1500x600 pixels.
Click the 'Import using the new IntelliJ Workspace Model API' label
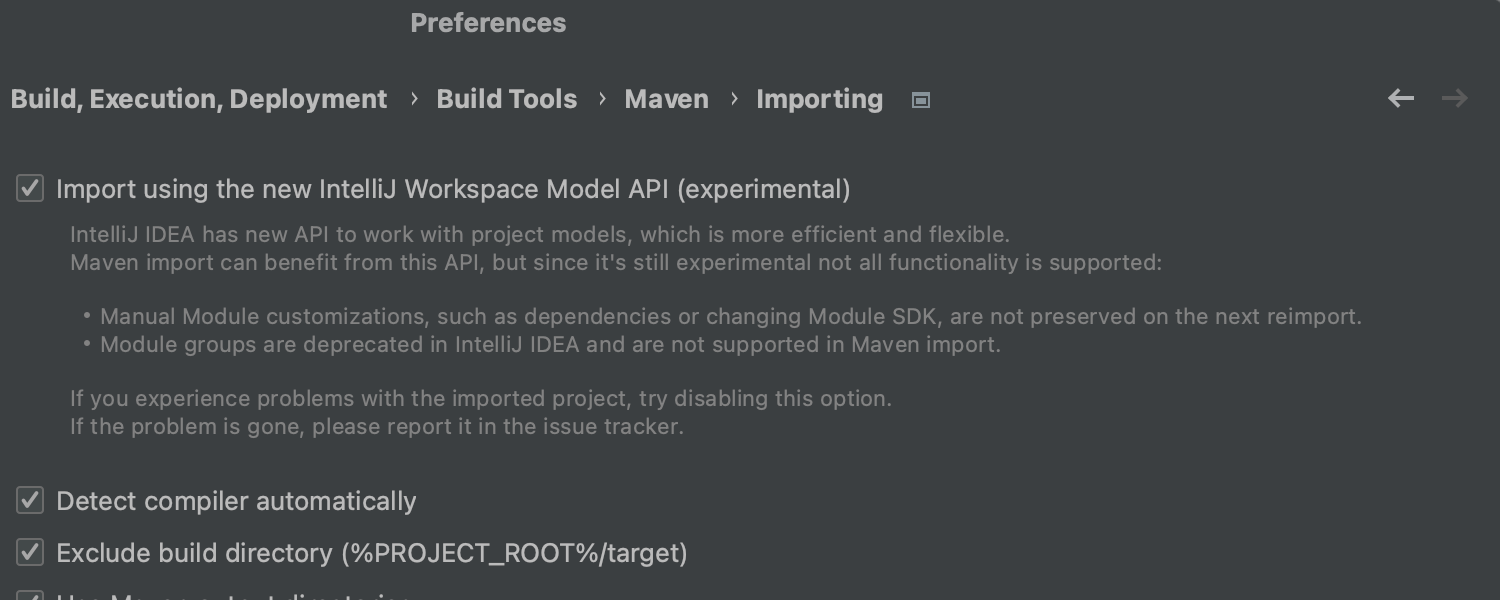pos(453,189)
